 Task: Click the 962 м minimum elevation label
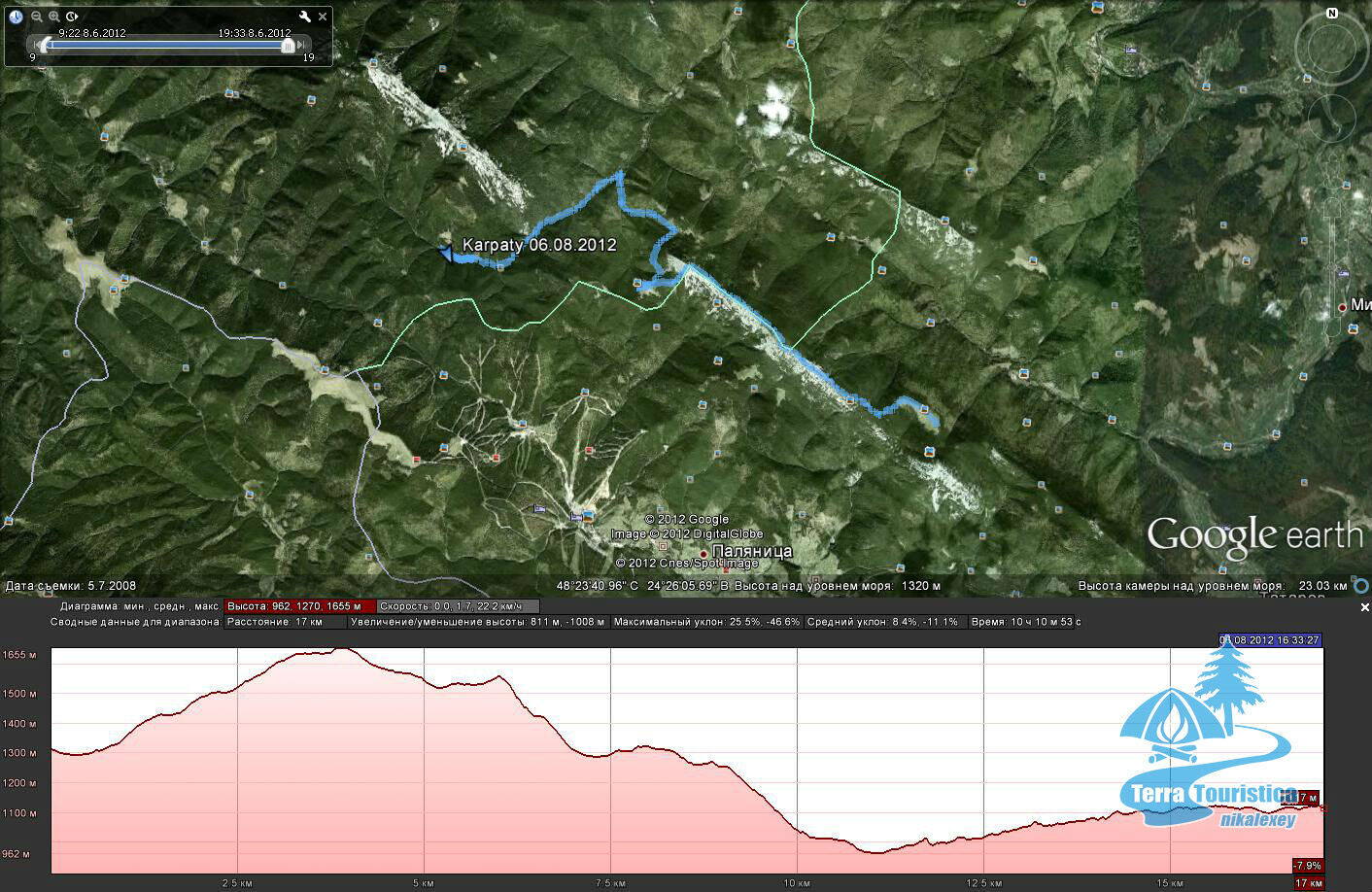[x=16, y=854]
